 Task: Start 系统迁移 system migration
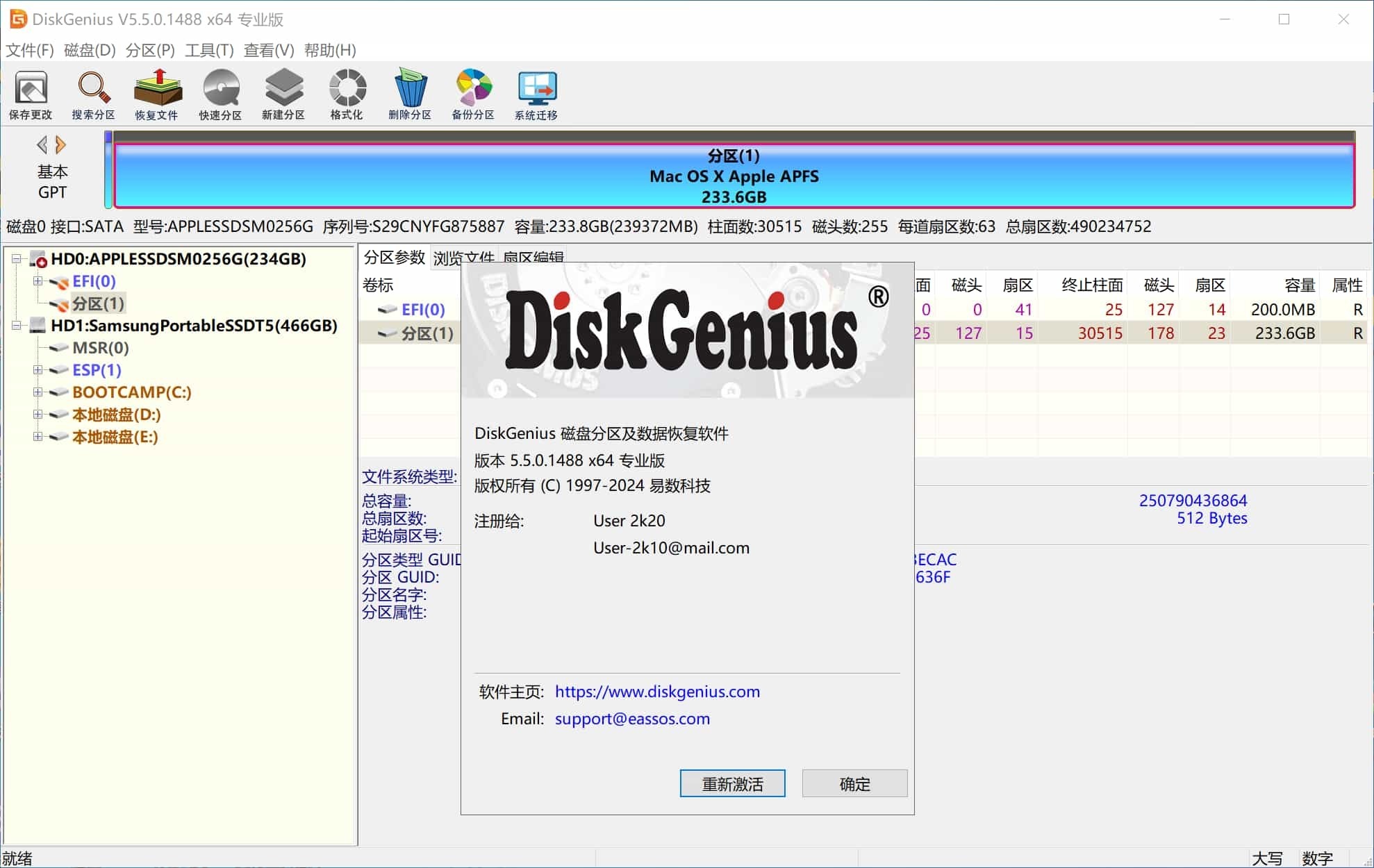click(536, 94)
